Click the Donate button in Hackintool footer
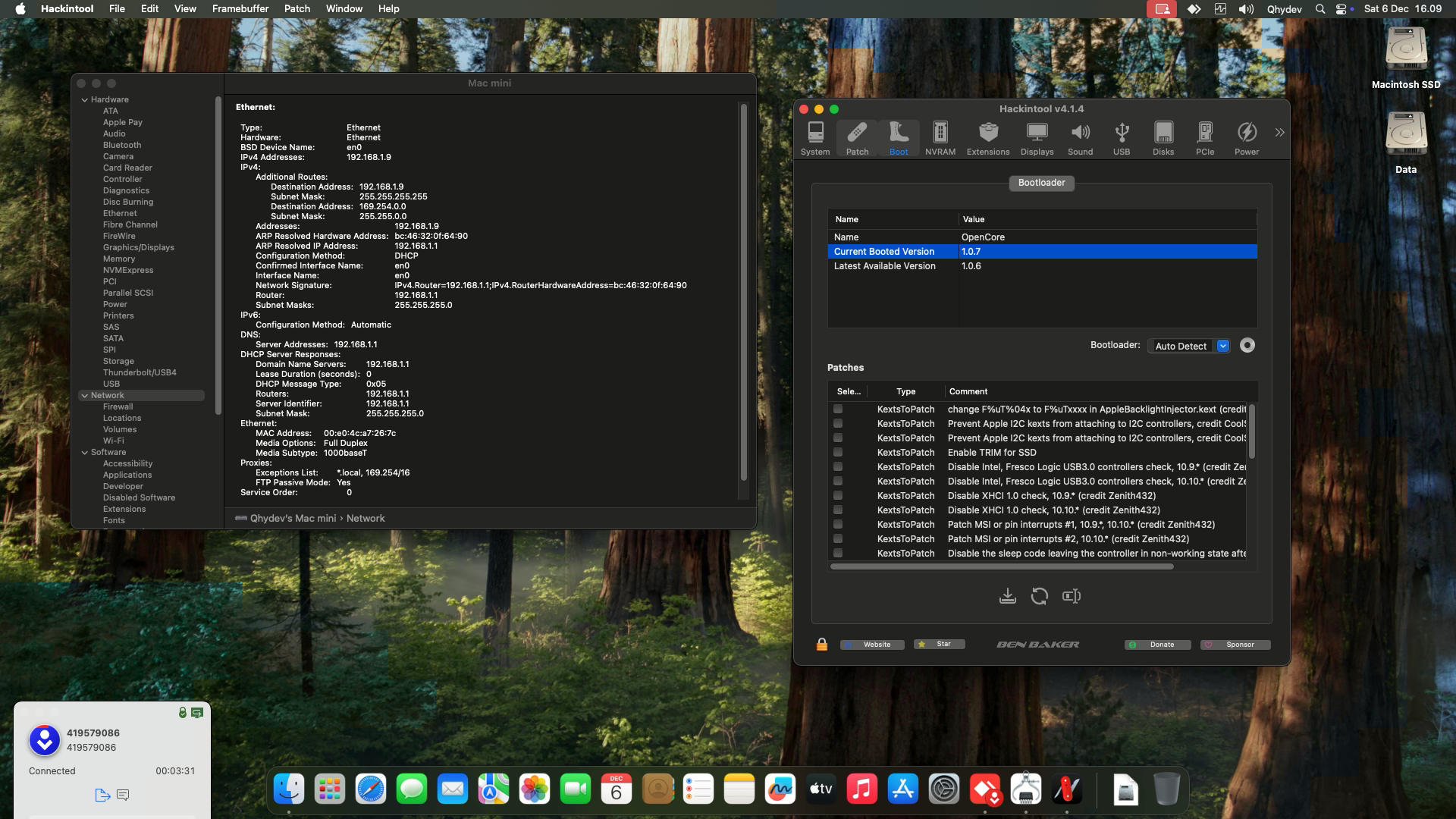 1158,644
